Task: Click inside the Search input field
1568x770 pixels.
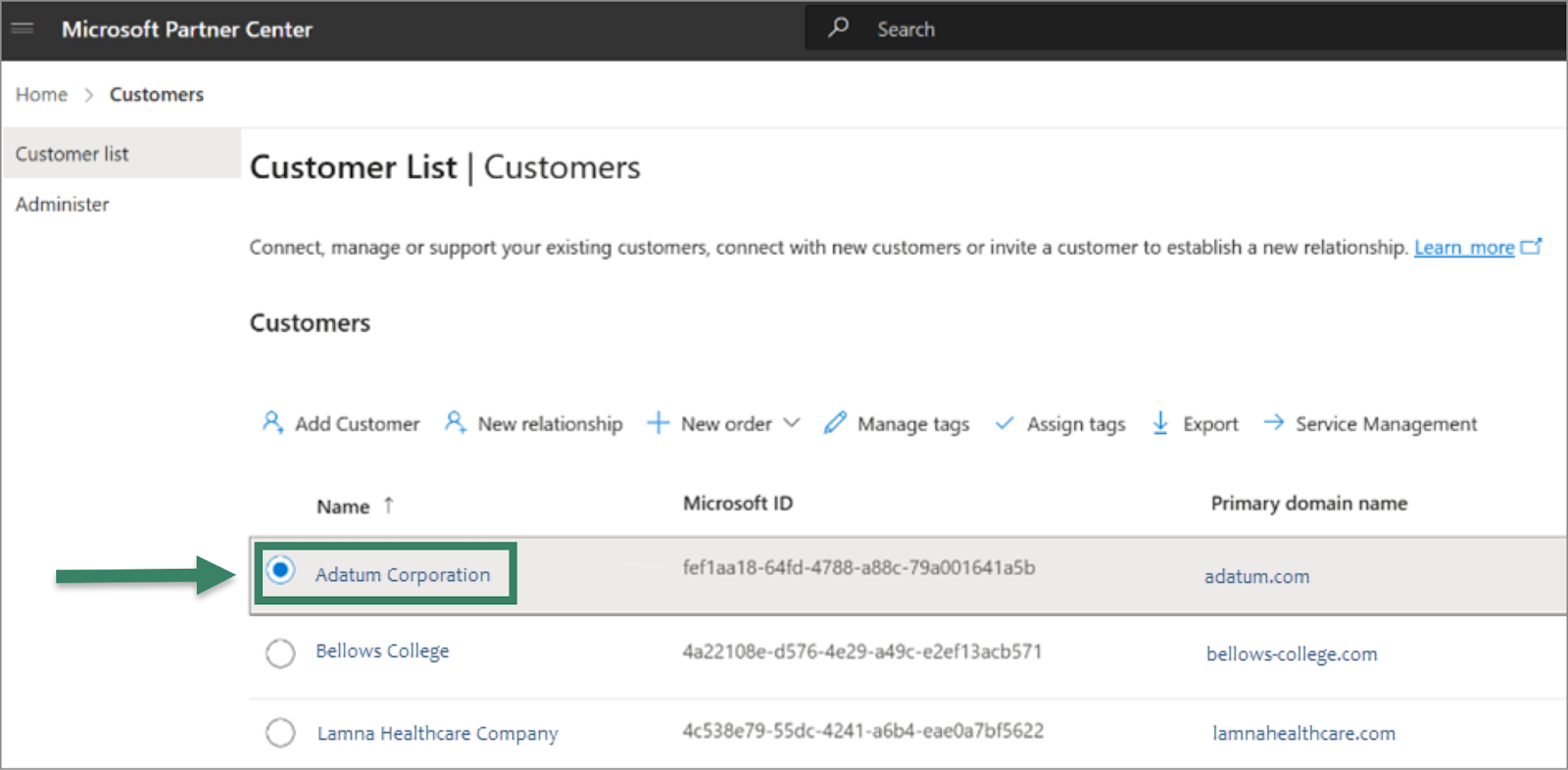Action: [x=1176, y=29]
